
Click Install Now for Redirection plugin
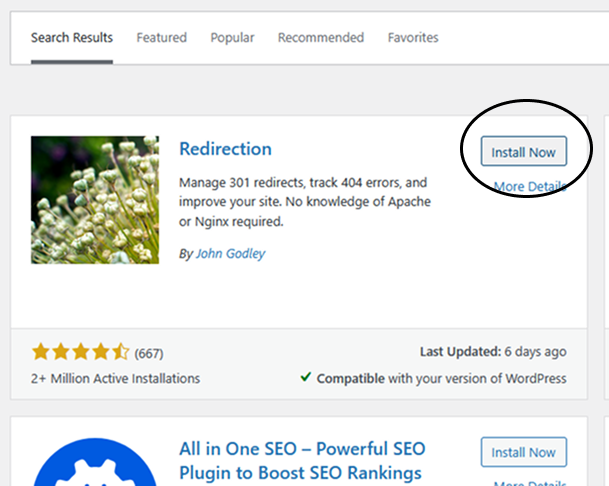pos(524,152)
